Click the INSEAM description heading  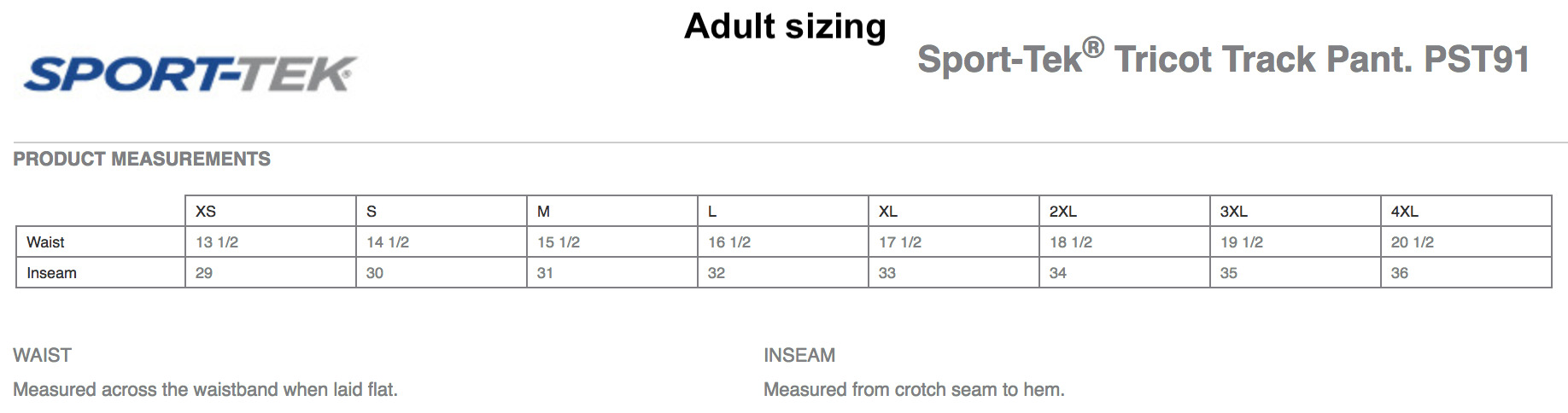coord(799,355)
